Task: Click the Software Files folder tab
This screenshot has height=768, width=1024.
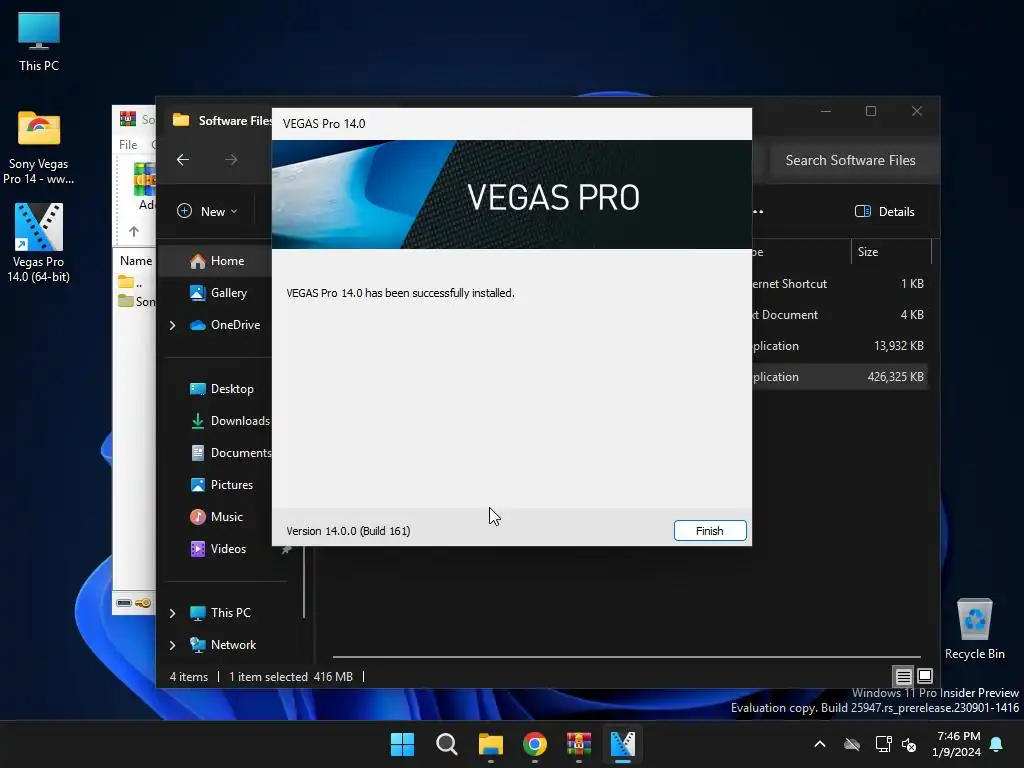Action: (222, 120)
